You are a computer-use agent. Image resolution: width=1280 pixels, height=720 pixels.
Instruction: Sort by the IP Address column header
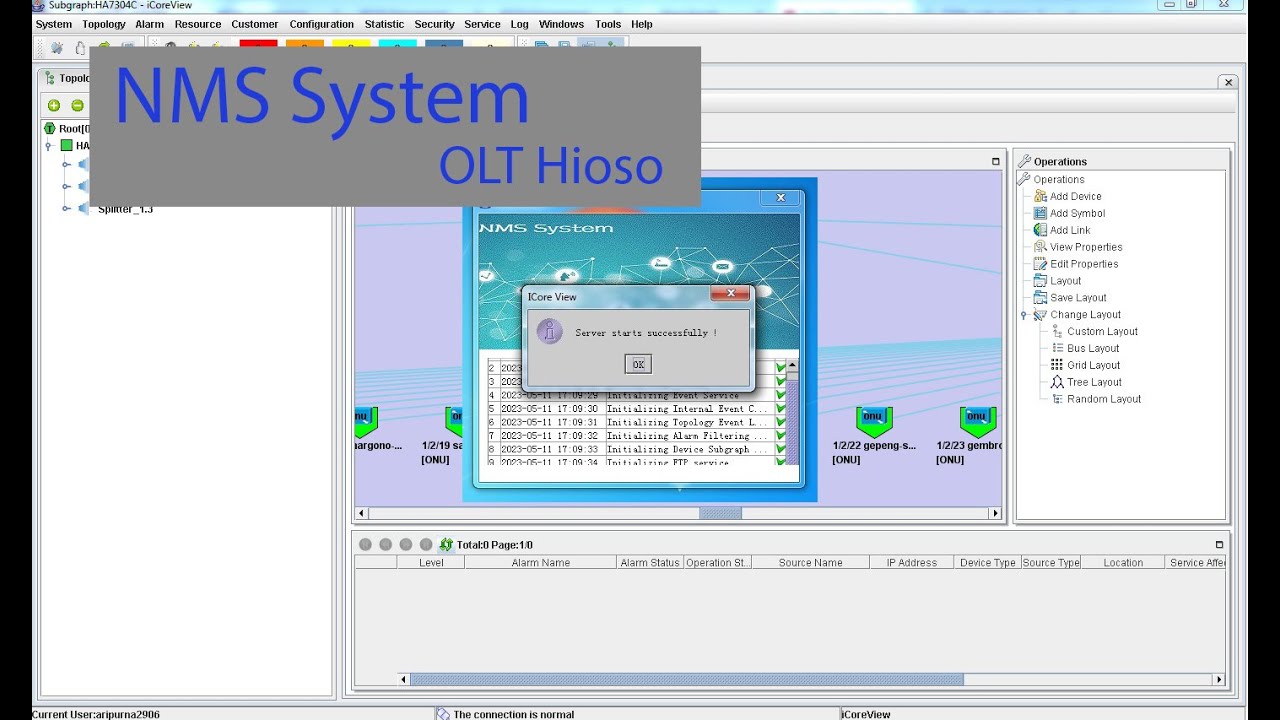[912, 563]
